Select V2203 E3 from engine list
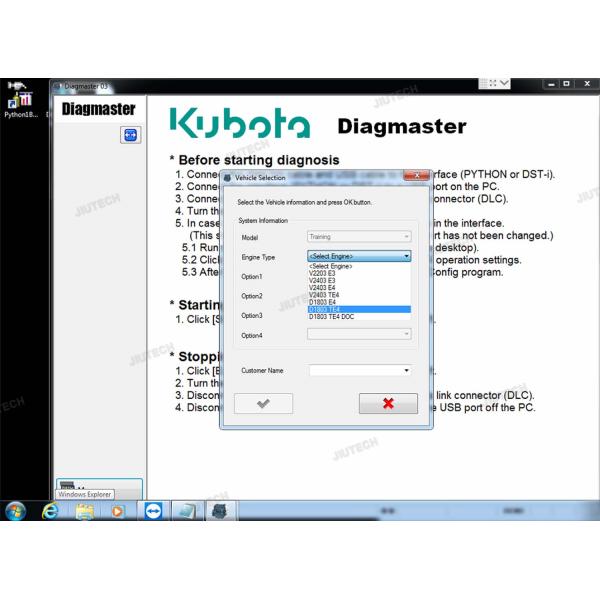Viewport: 600px width, 600px height. pos(324,273)
